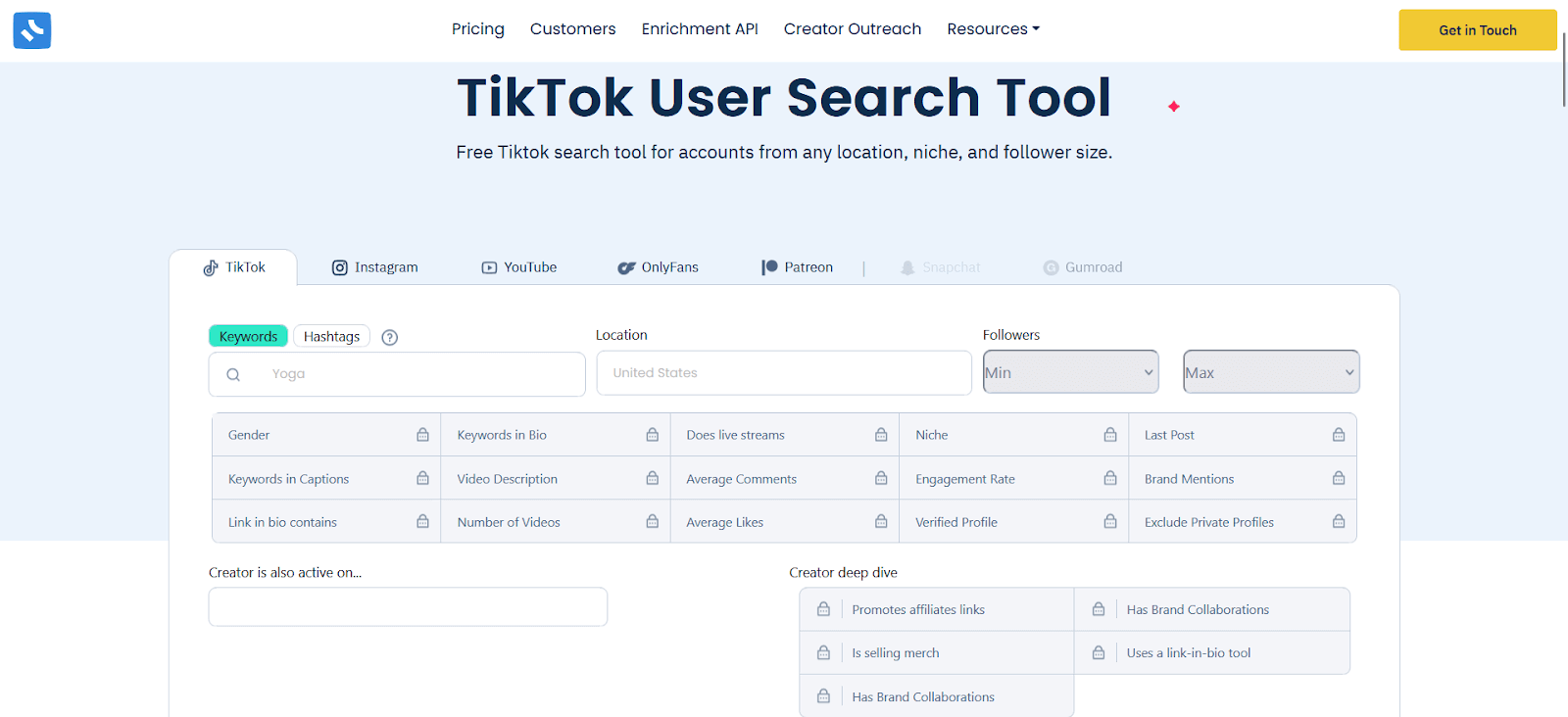Click the Yoga keywords input field

[397, 374]
